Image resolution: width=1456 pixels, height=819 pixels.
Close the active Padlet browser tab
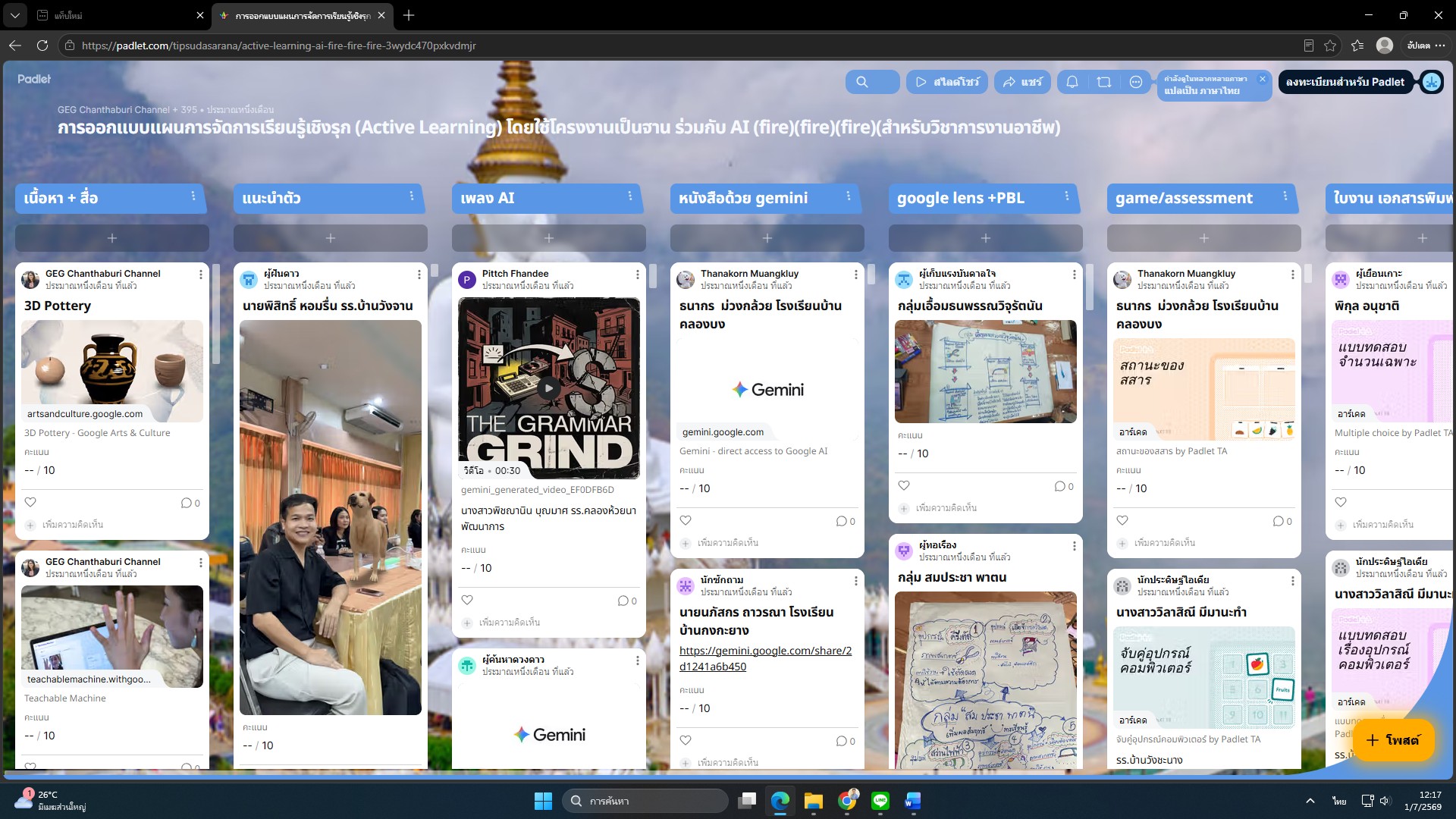pyautogui.click(x=381, y=15)
